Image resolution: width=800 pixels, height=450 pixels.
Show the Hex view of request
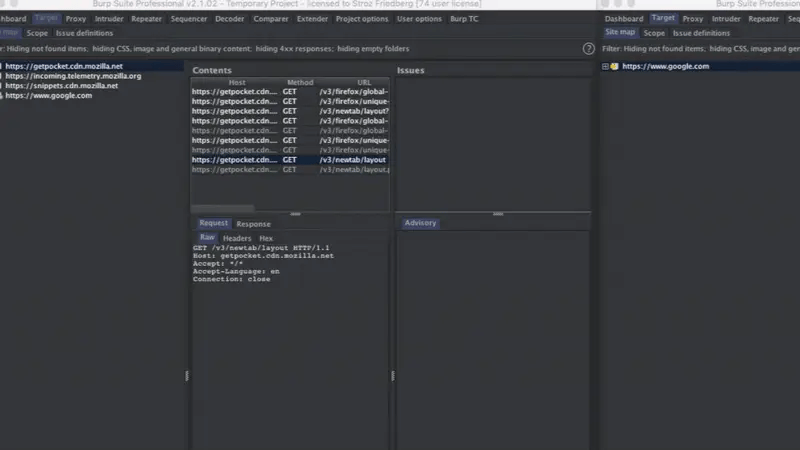tap(266, 239)
